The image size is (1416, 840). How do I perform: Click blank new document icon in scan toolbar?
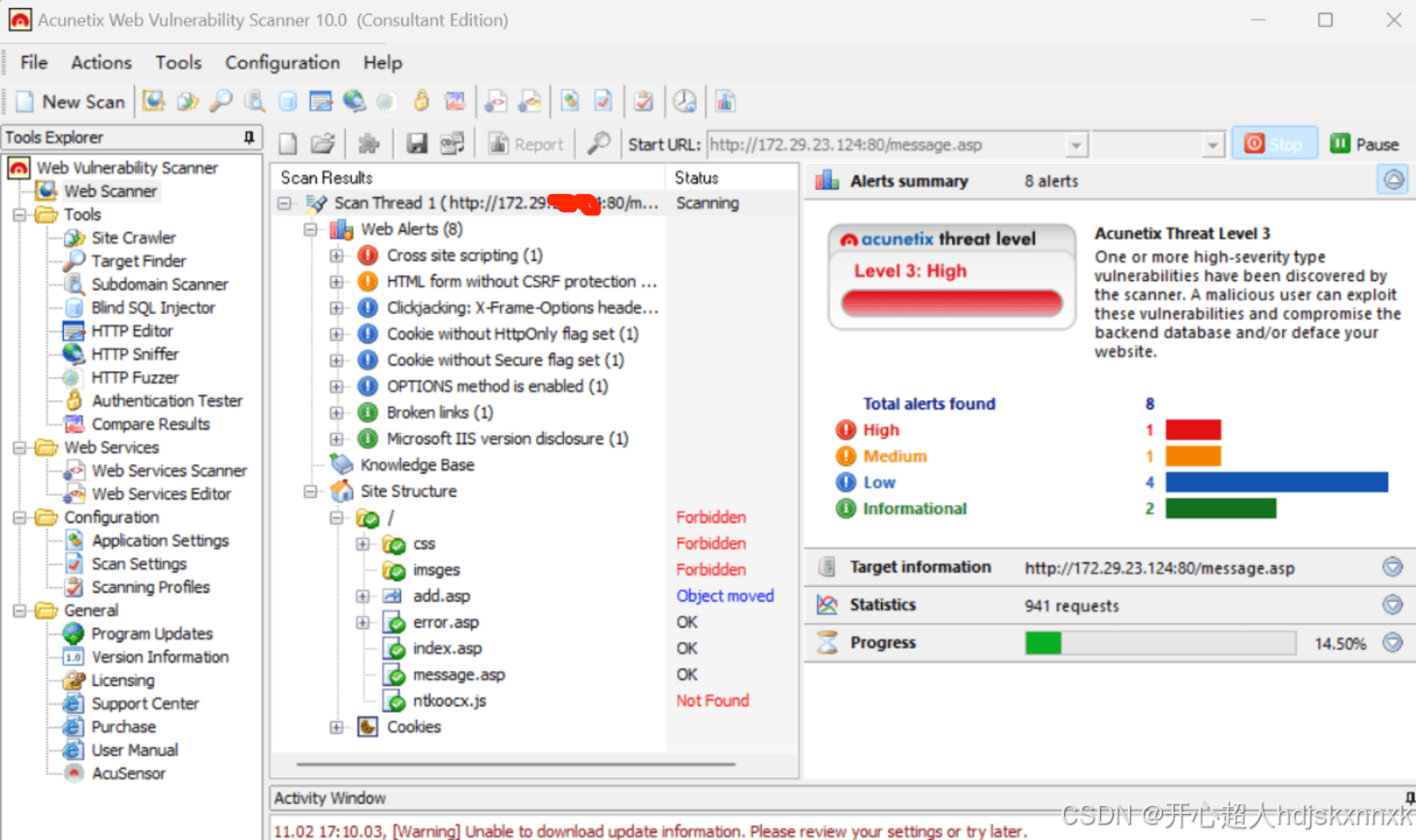point(288,144)
